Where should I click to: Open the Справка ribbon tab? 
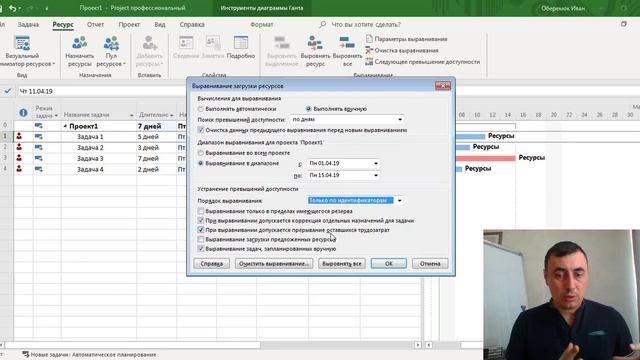192,24
